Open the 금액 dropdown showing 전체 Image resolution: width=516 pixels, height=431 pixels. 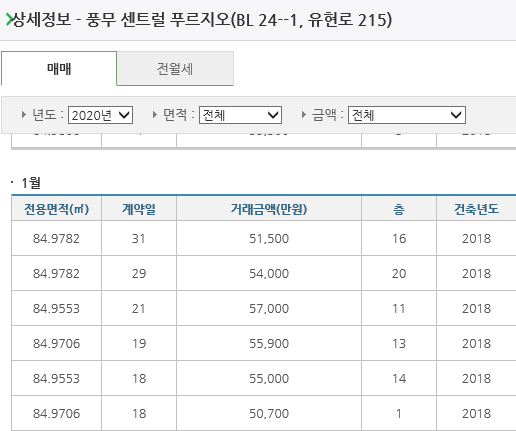tap(407, 115)
